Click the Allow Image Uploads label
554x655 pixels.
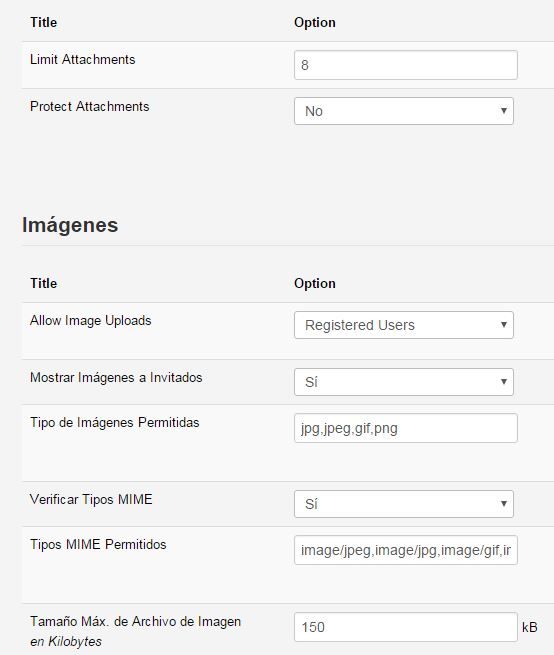[x=91, y=320]
